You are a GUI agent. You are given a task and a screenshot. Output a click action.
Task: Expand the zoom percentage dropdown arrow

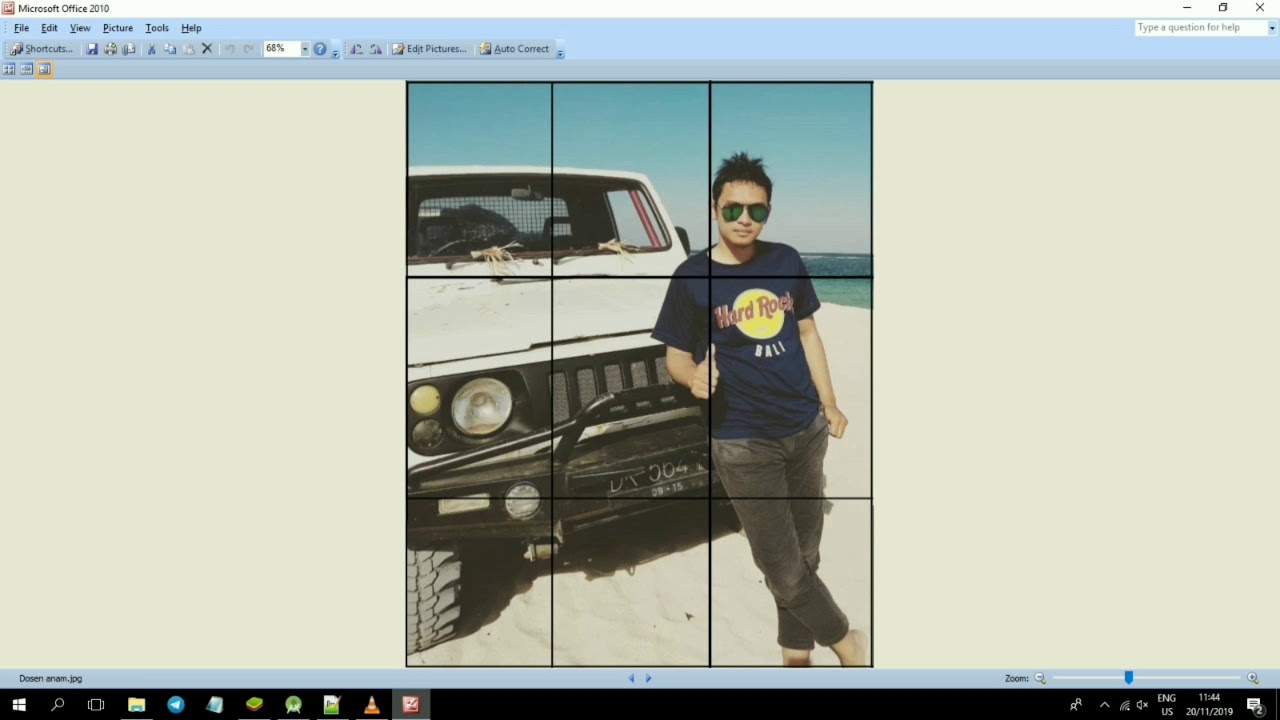(x=305, y=49)
